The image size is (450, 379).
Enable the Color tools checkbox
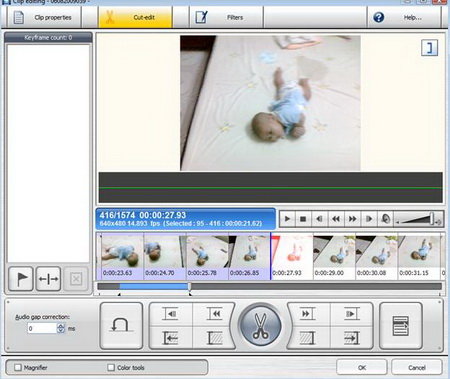[x=111, y=367]
